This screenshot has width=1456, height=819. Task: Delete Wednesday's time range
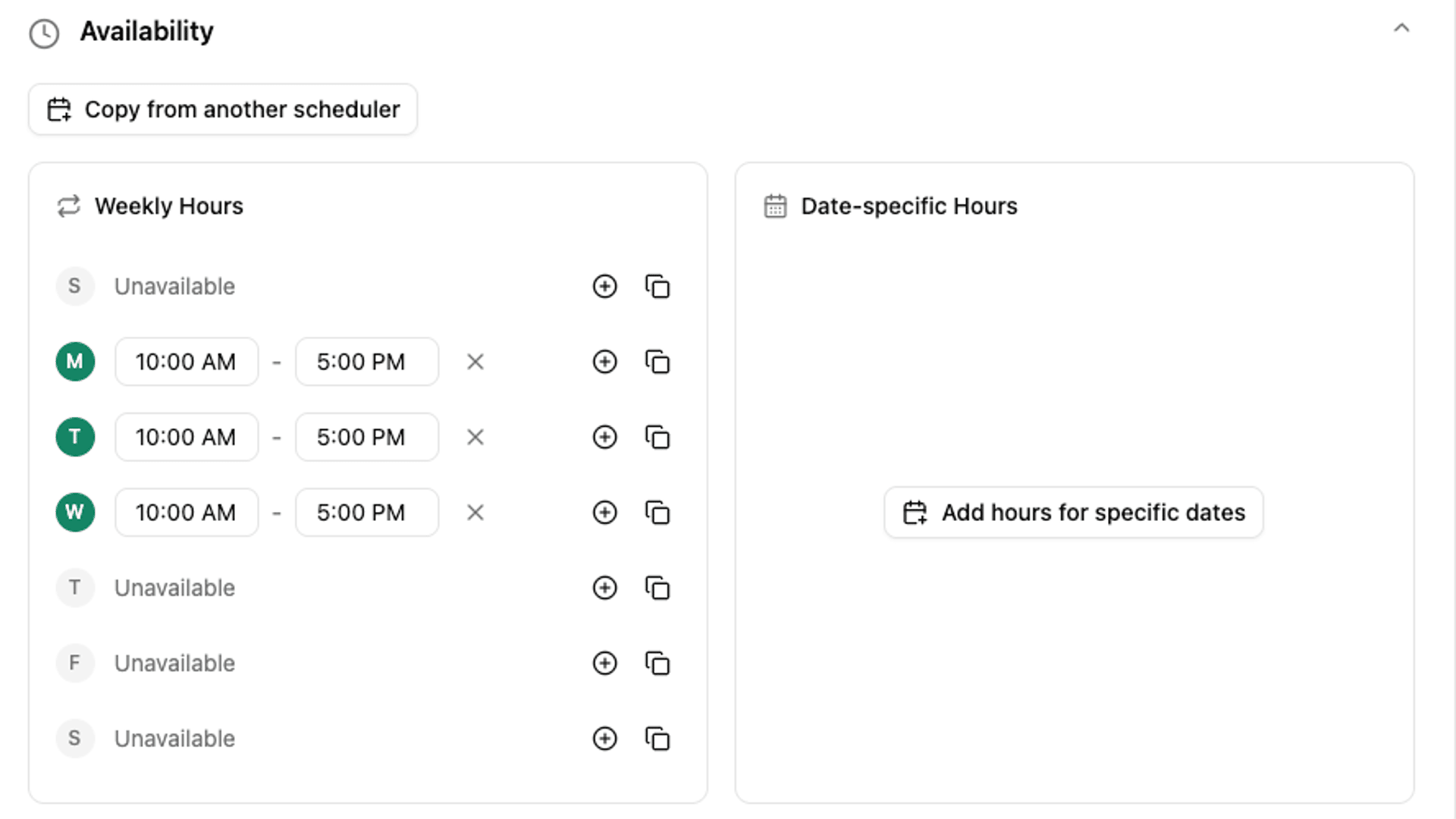[475, 513]
